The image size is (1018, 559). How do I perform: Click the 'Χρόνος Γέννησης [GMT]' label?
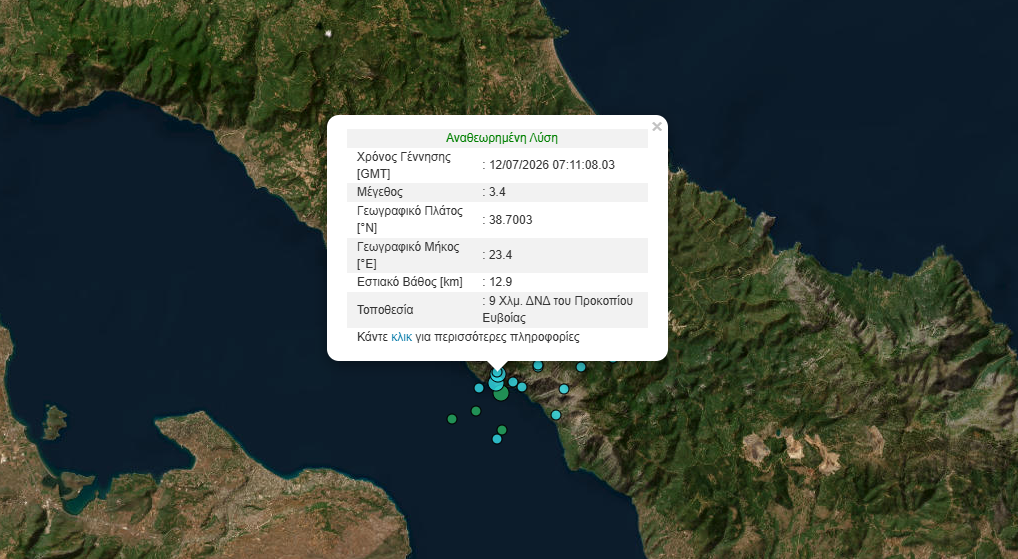[404, 165]
